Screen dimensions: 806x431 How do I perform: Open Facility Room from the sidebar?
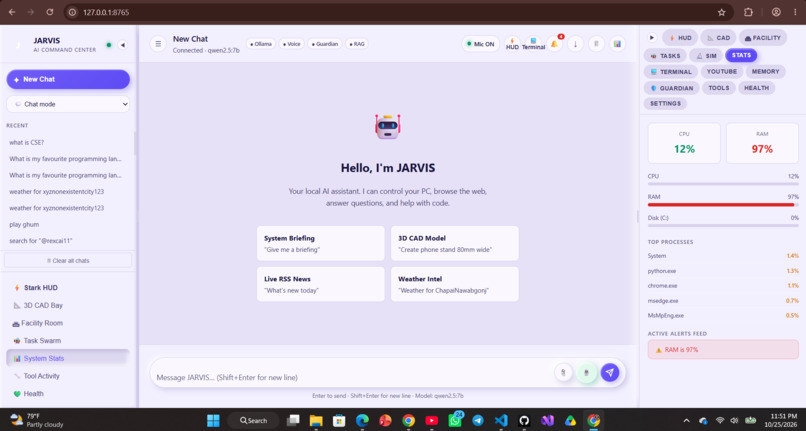coord(68,323)
